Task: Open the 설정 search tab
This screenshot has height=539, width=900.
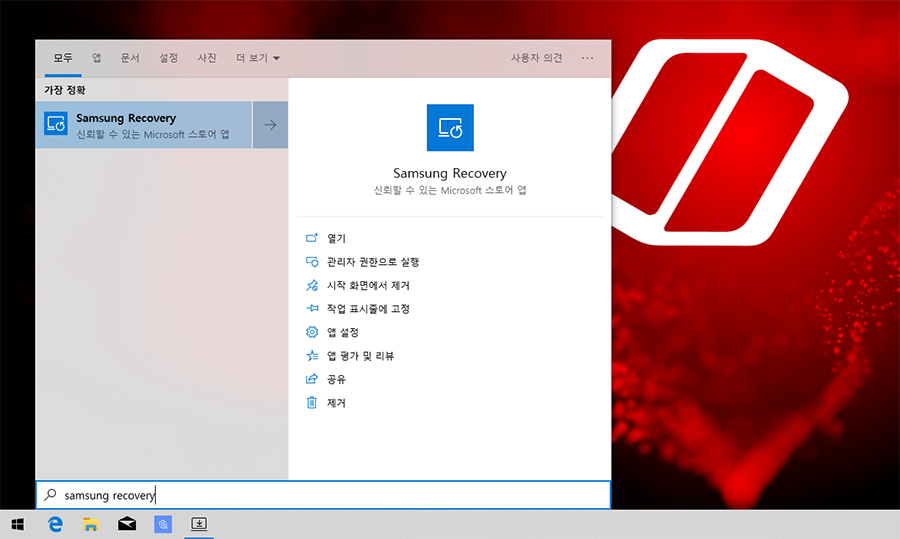Action: (x=168, y=58)
